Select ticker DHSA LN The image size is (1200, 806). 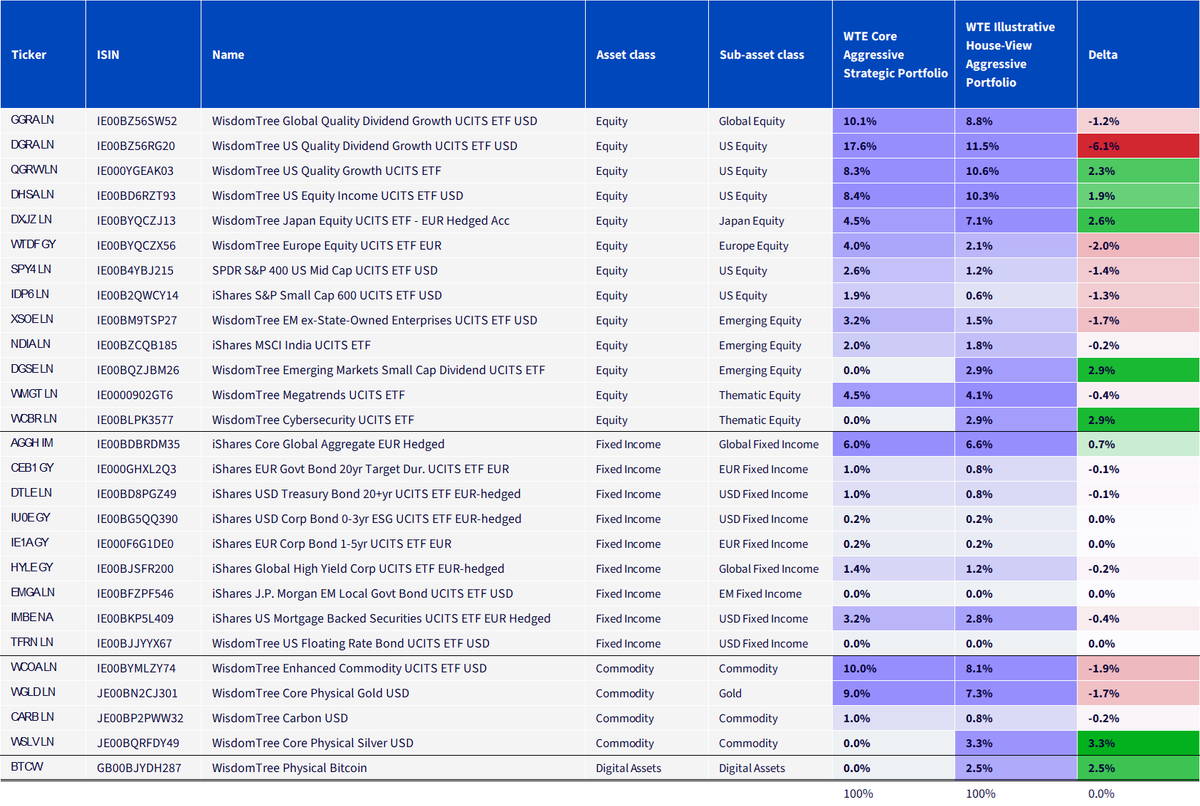click(33, 196)
